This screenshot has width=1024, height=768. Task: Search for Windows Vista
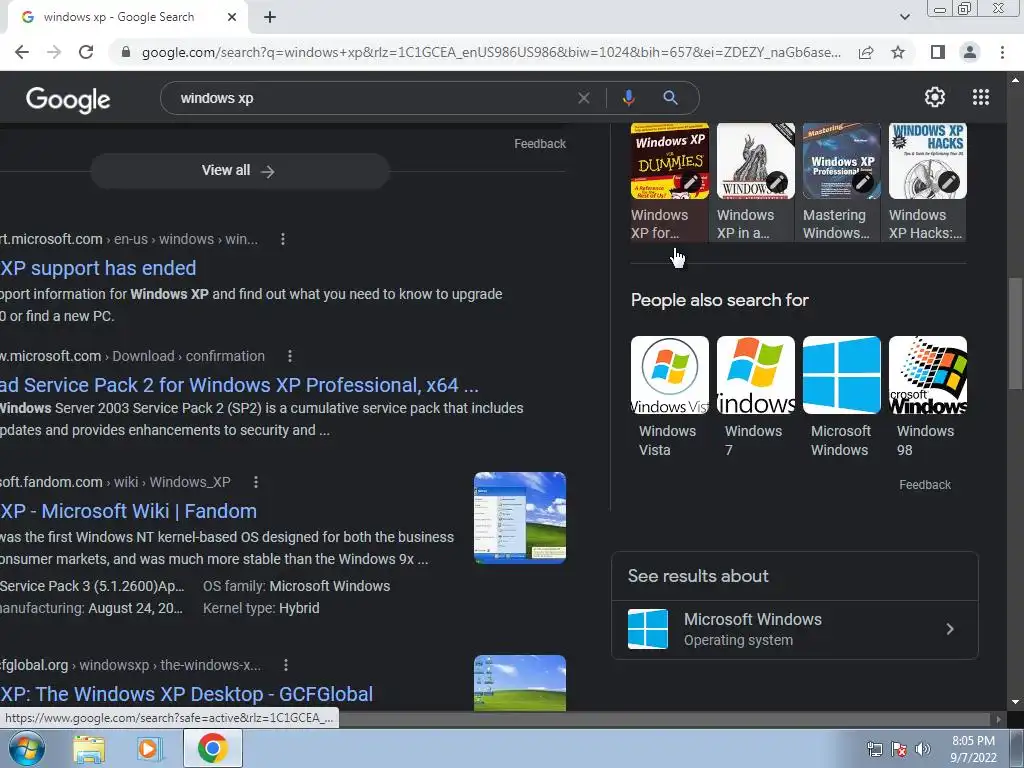click(669, 398)
